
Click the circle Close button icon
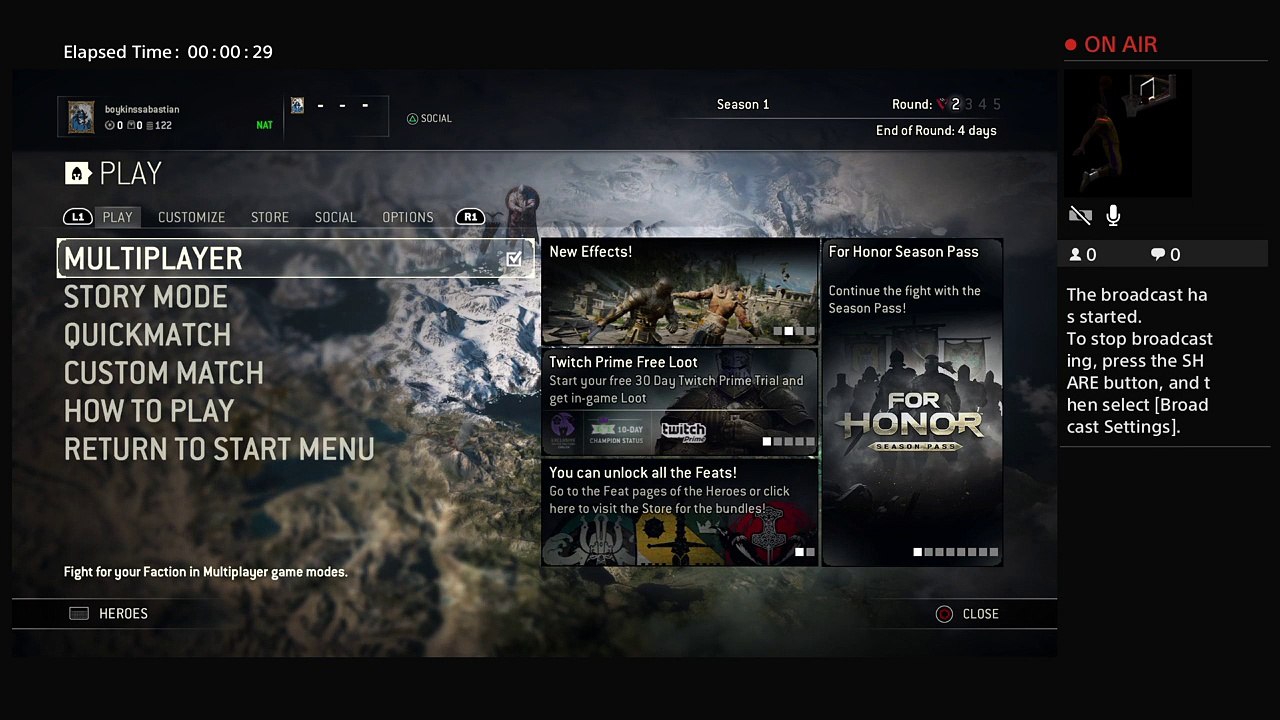[x=944, y=614]
